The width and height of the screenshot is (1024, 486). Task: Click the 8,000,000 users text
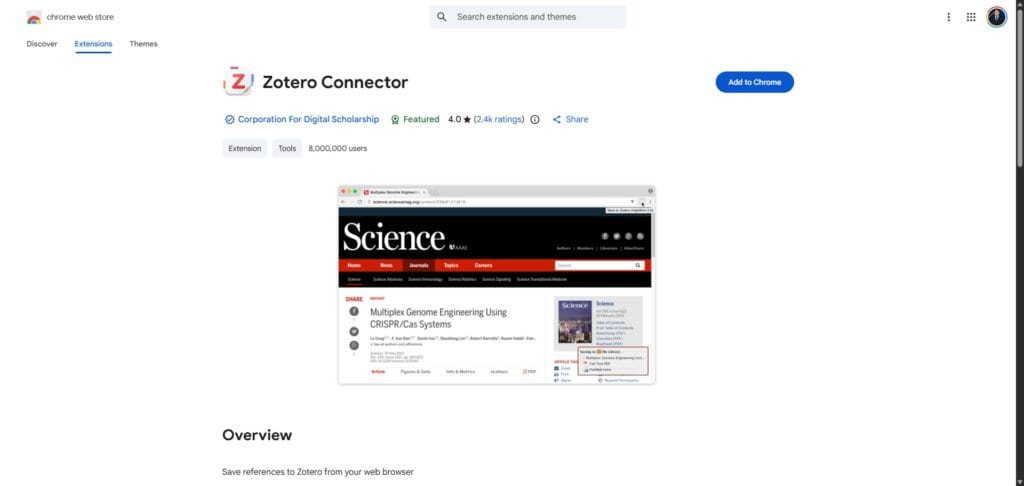click(338, 148)
